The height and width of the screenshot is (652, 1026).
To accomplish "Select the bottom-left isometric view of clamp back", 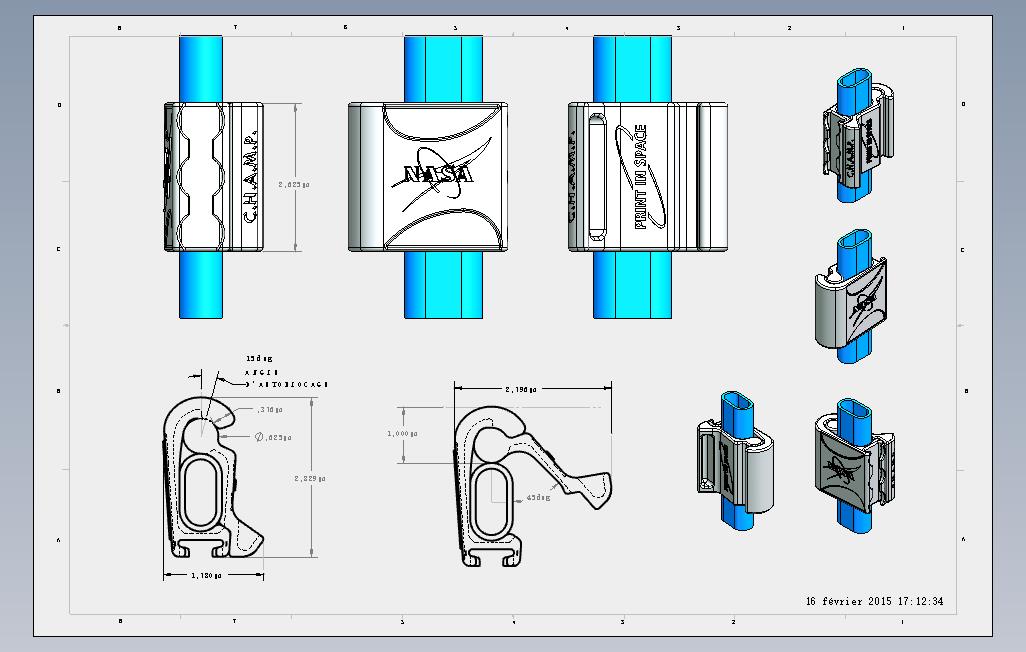I will (x=736, y=461).
